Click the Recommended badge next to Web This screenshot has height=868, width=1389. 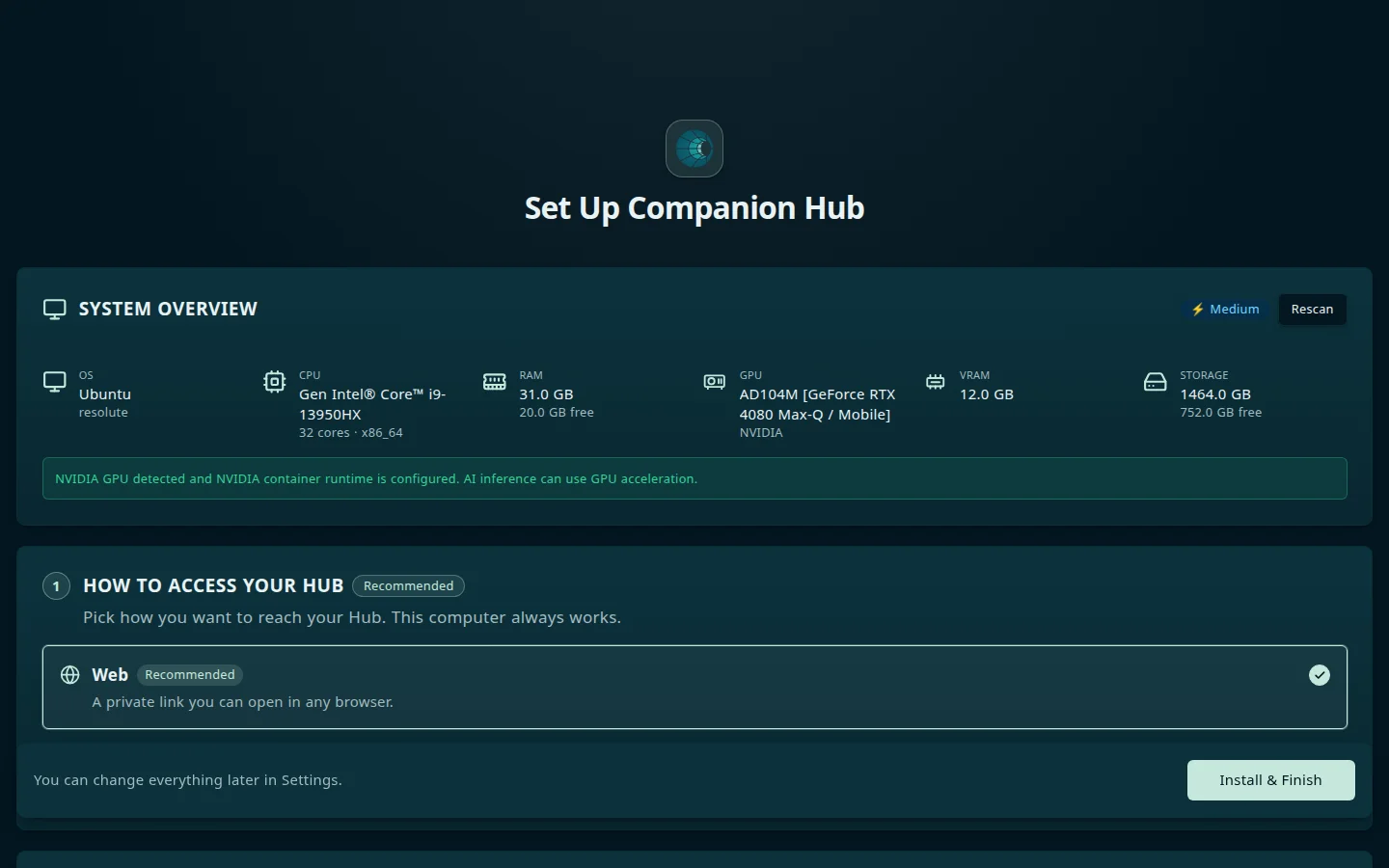click(190, 675)
